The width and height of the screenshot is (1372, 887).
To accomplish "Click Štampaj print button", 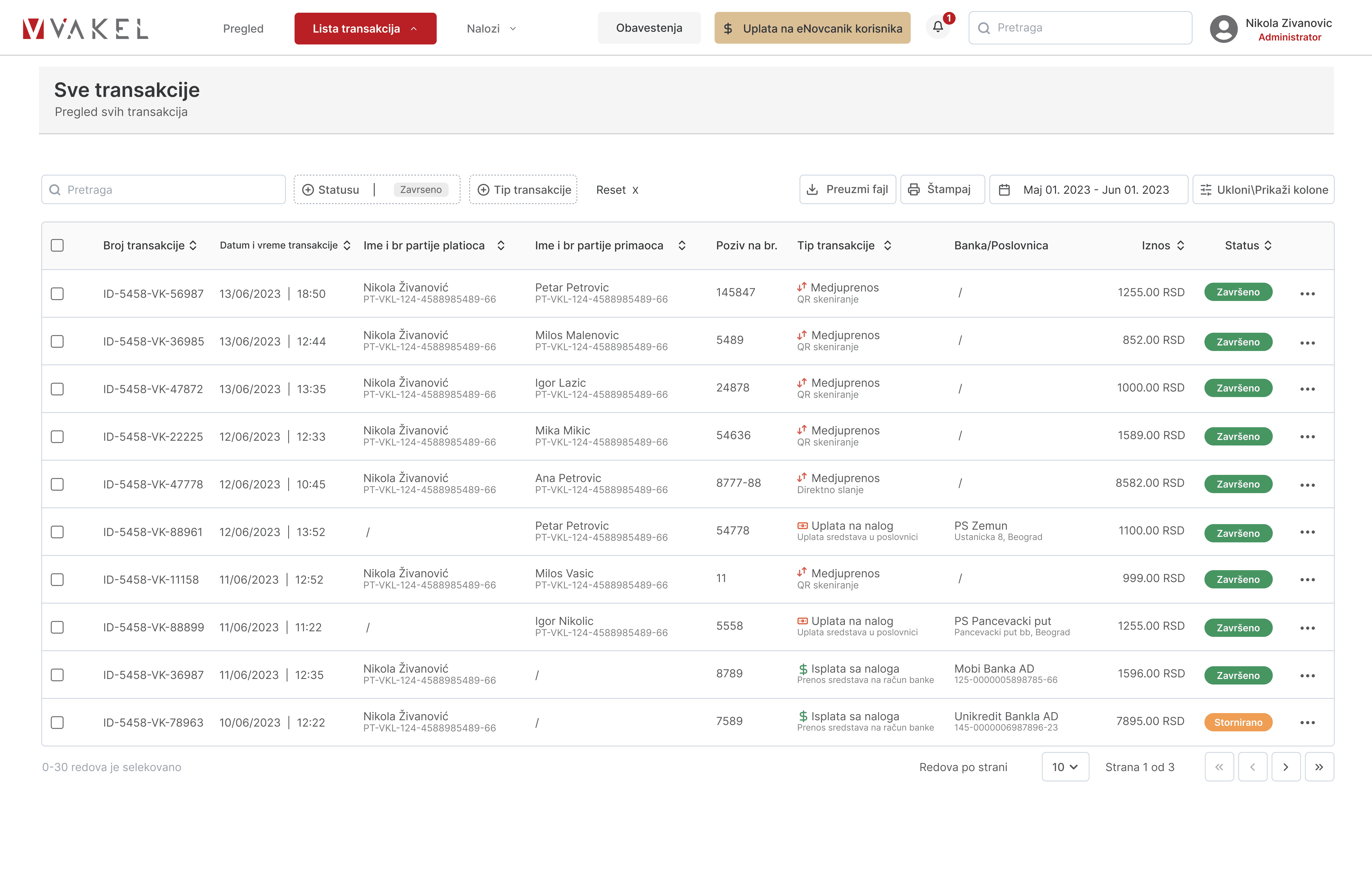I will [x=942, y=190].
